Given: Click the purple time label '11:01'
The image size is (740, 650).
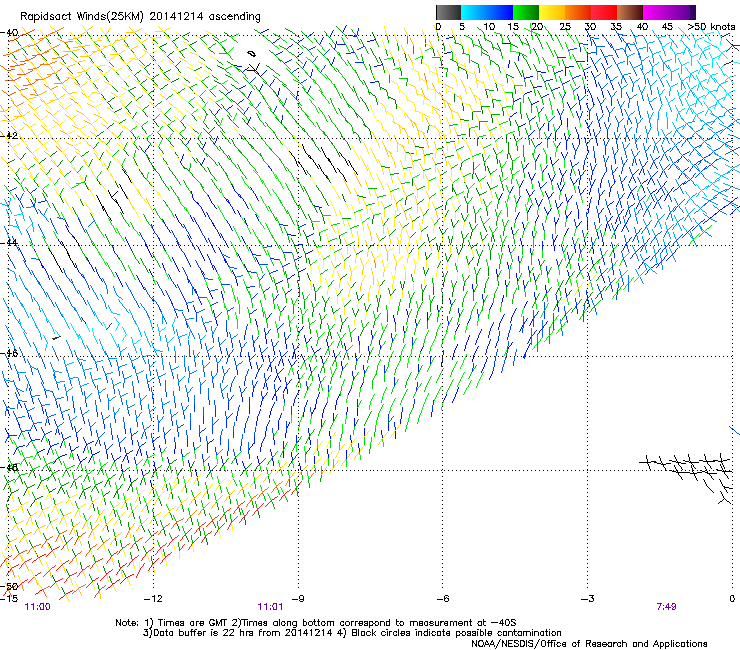Looking at the screenshot, I should [x=270, y=607].
